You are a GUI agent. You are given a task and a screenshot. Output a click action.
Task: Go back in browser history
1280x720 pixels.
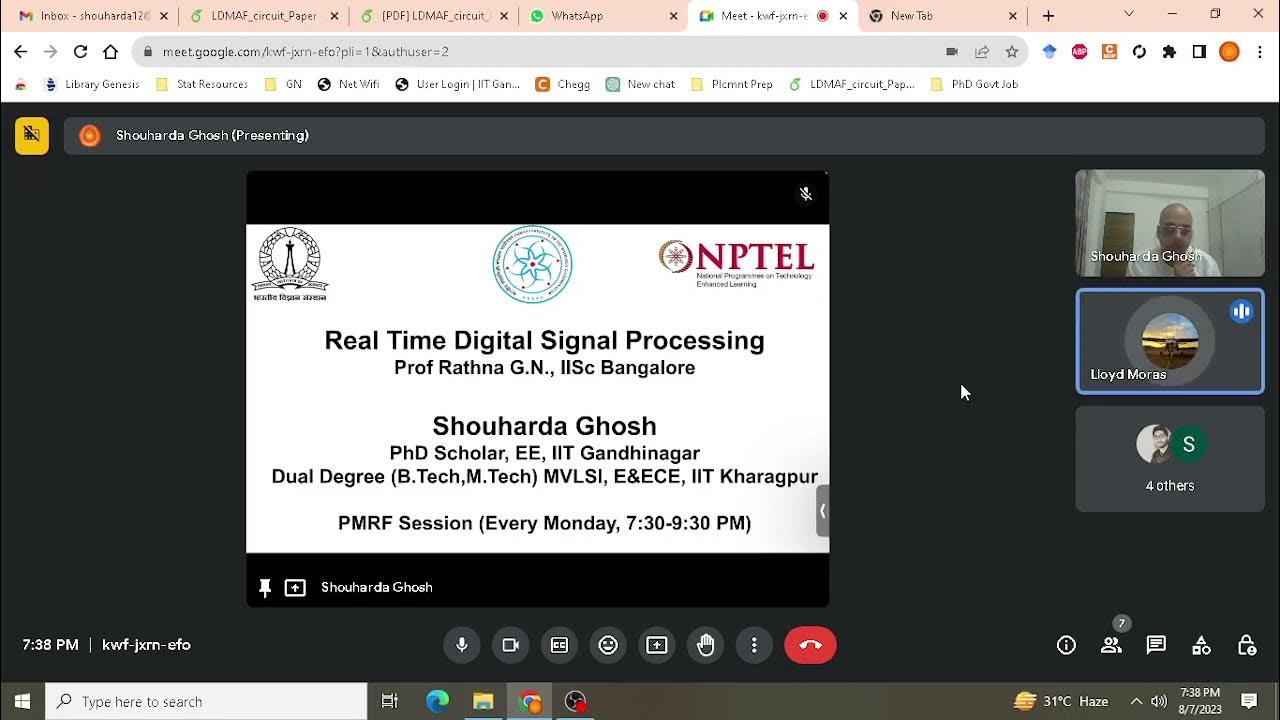[21, 52]
